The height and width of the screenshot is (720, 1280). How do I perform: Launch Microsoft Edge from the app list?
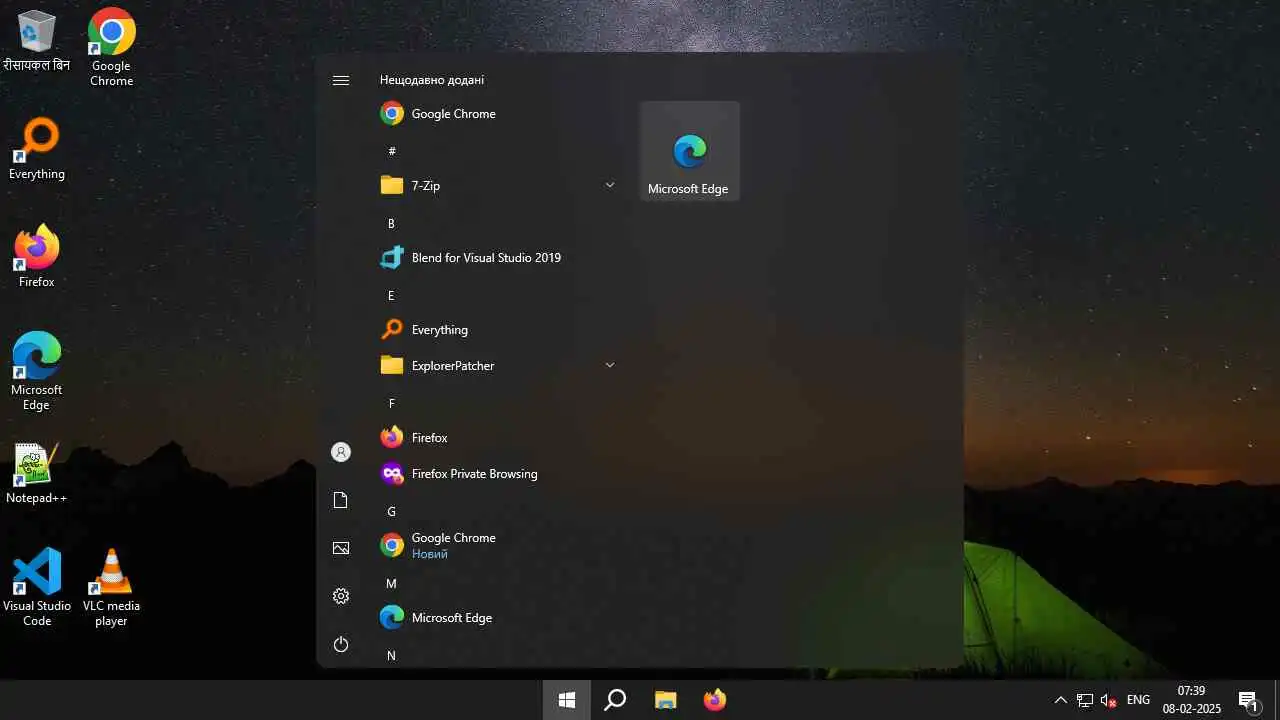498,618
